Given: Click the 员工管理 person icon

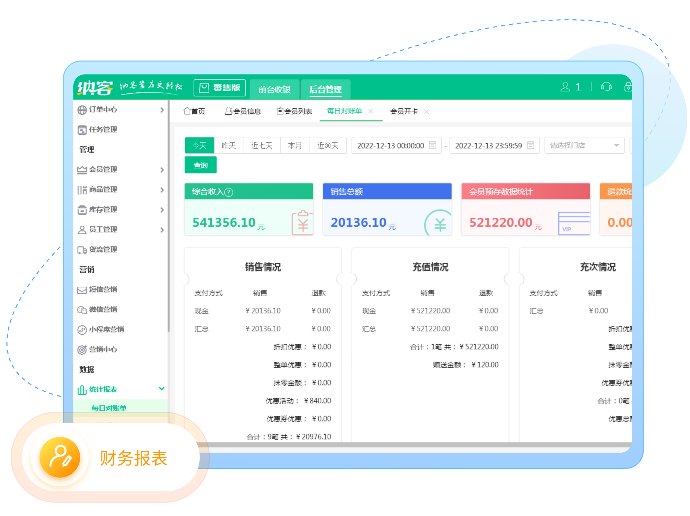Looking at the screenshot, I should point(82,230).
